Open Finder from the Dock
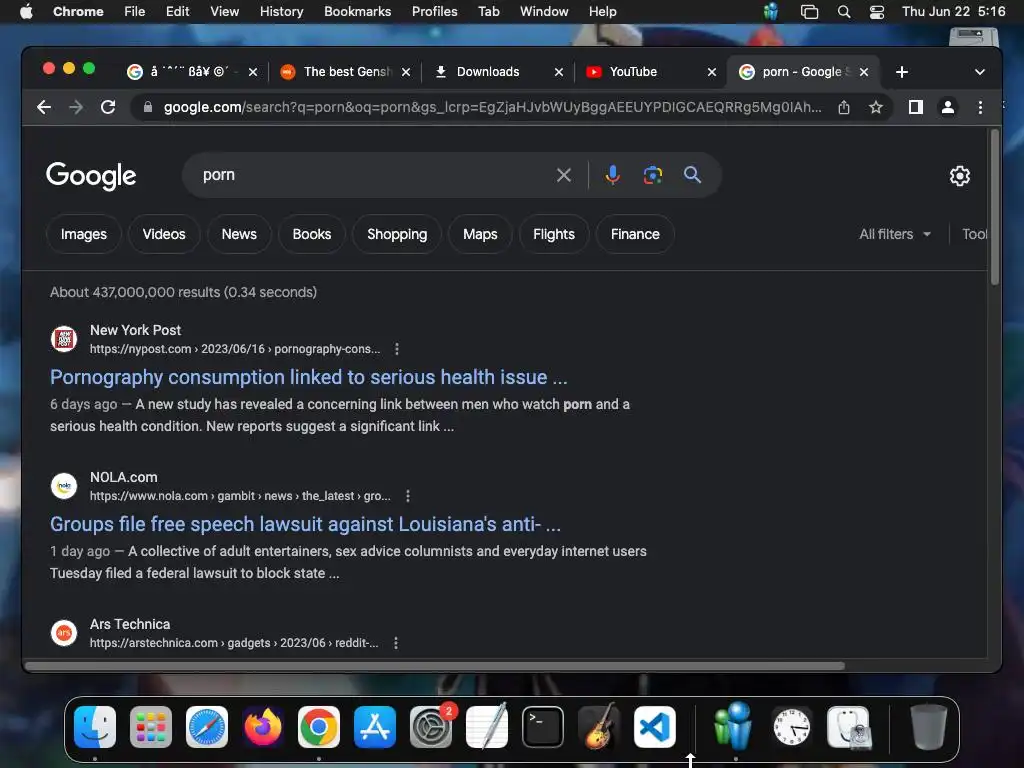 [x=95, y=727]
